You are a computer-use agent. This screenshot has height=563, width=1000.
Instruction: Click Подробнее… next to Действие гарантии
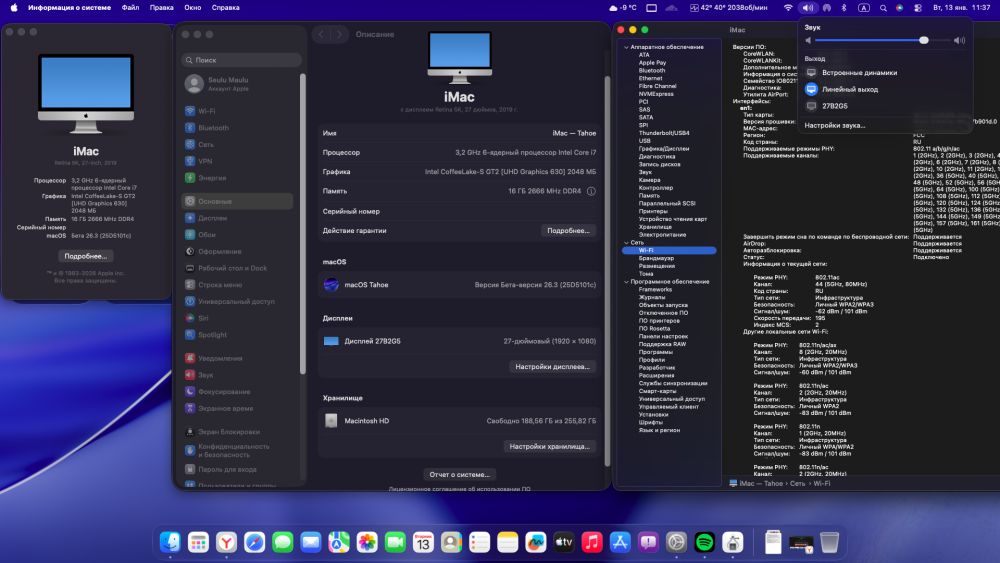coord(568,231)
